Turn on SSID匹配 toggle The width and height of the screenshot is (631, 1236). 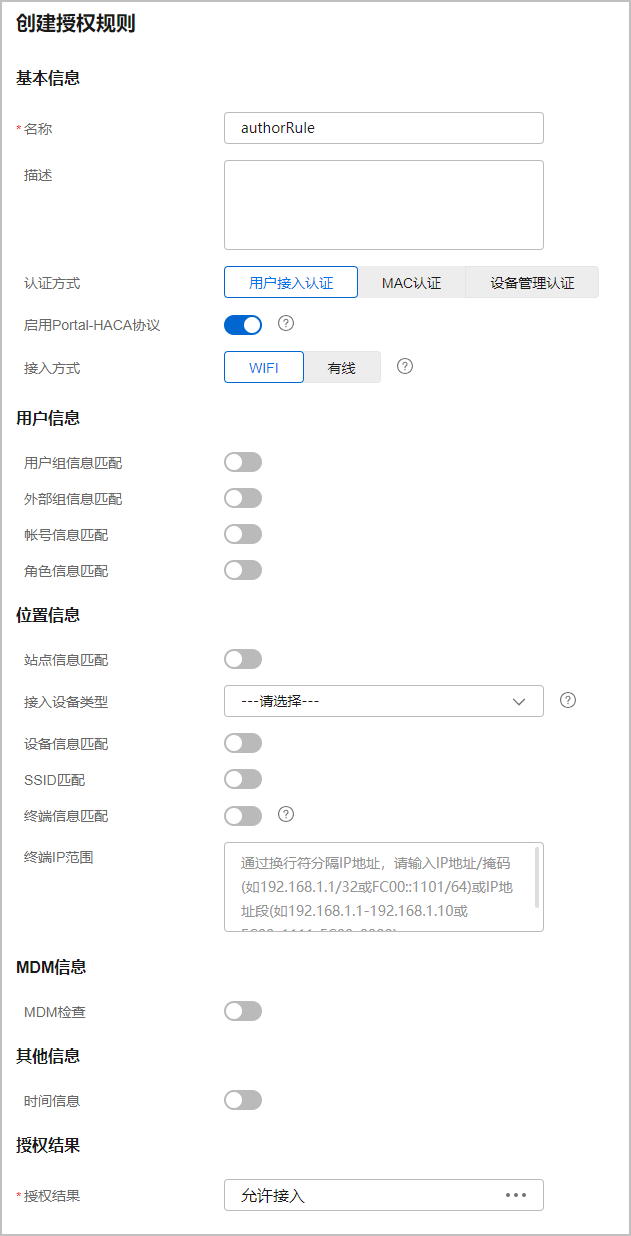[243, 779]
